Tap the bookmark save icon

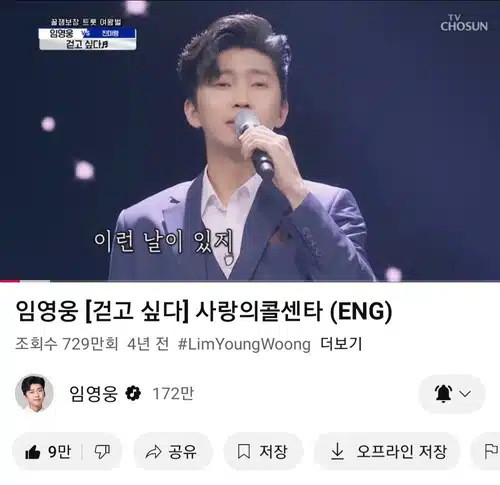(x=244, y=452)
